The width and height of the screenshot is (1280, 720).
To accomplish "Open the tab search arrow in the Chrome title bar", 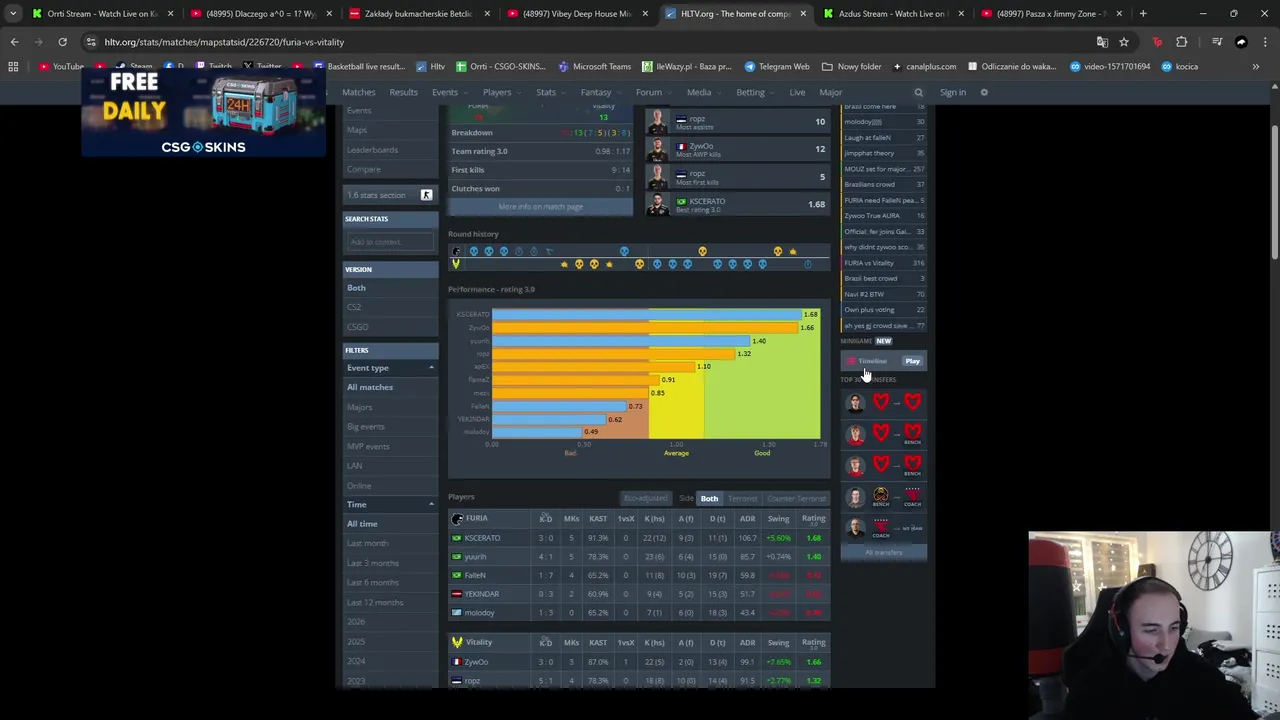I will (x=13, y=14).
